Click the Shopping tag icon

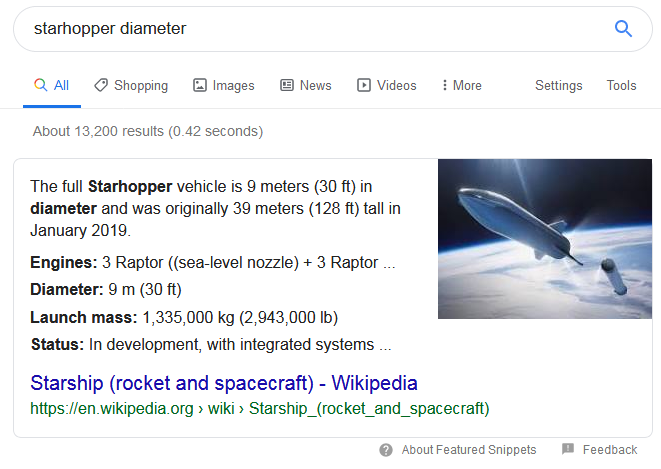pos(101,85)
